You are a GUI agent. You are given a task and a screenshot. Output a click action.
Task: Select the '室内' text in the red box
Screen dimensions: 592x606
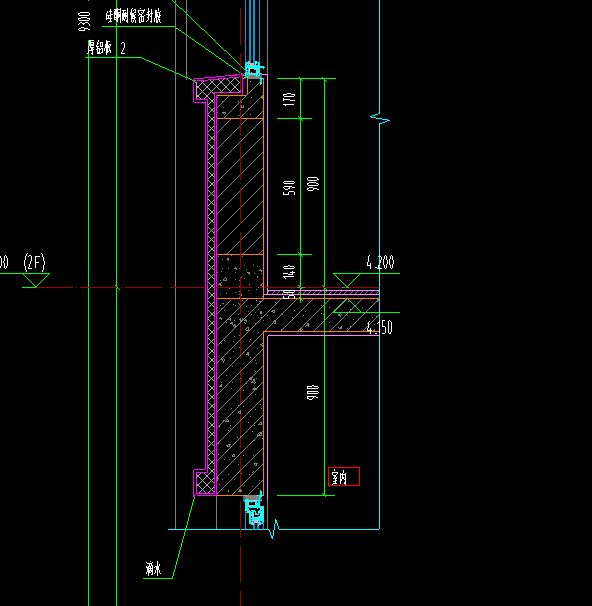(x=340, y=477)
